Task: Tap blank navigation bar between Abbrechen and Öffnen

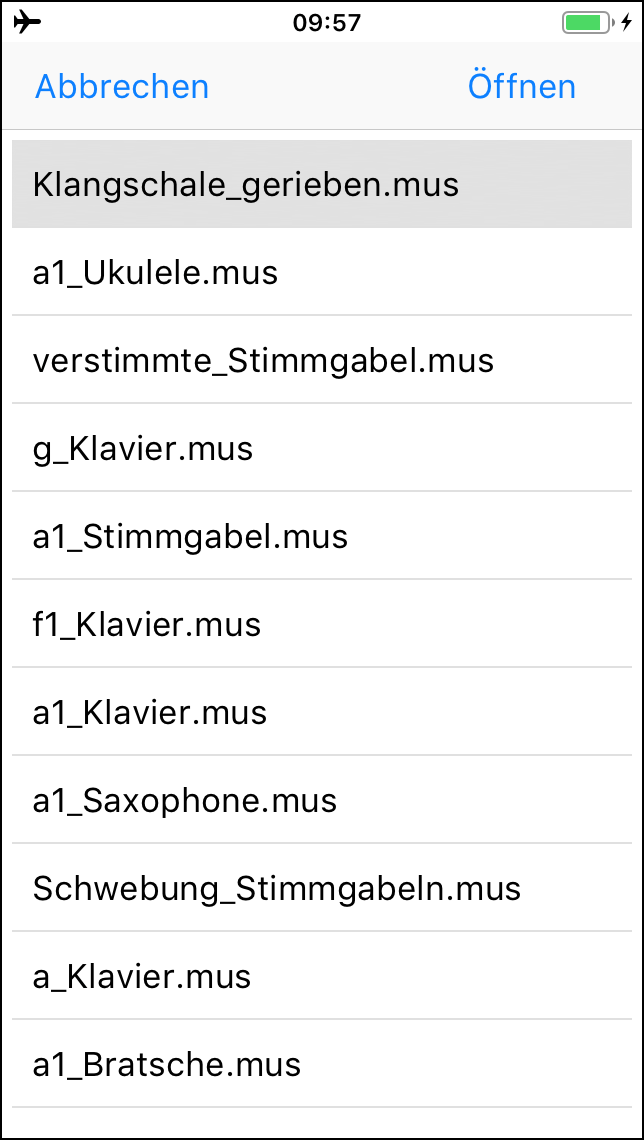Action: (x=337, y=87)
